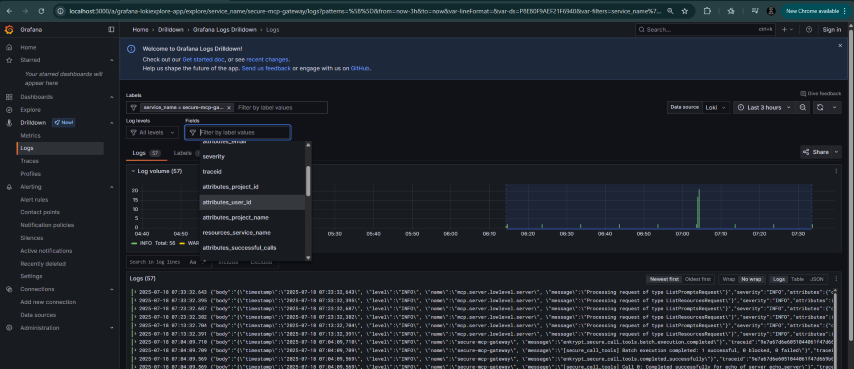Select the Logs view mode button

point(779,279)
